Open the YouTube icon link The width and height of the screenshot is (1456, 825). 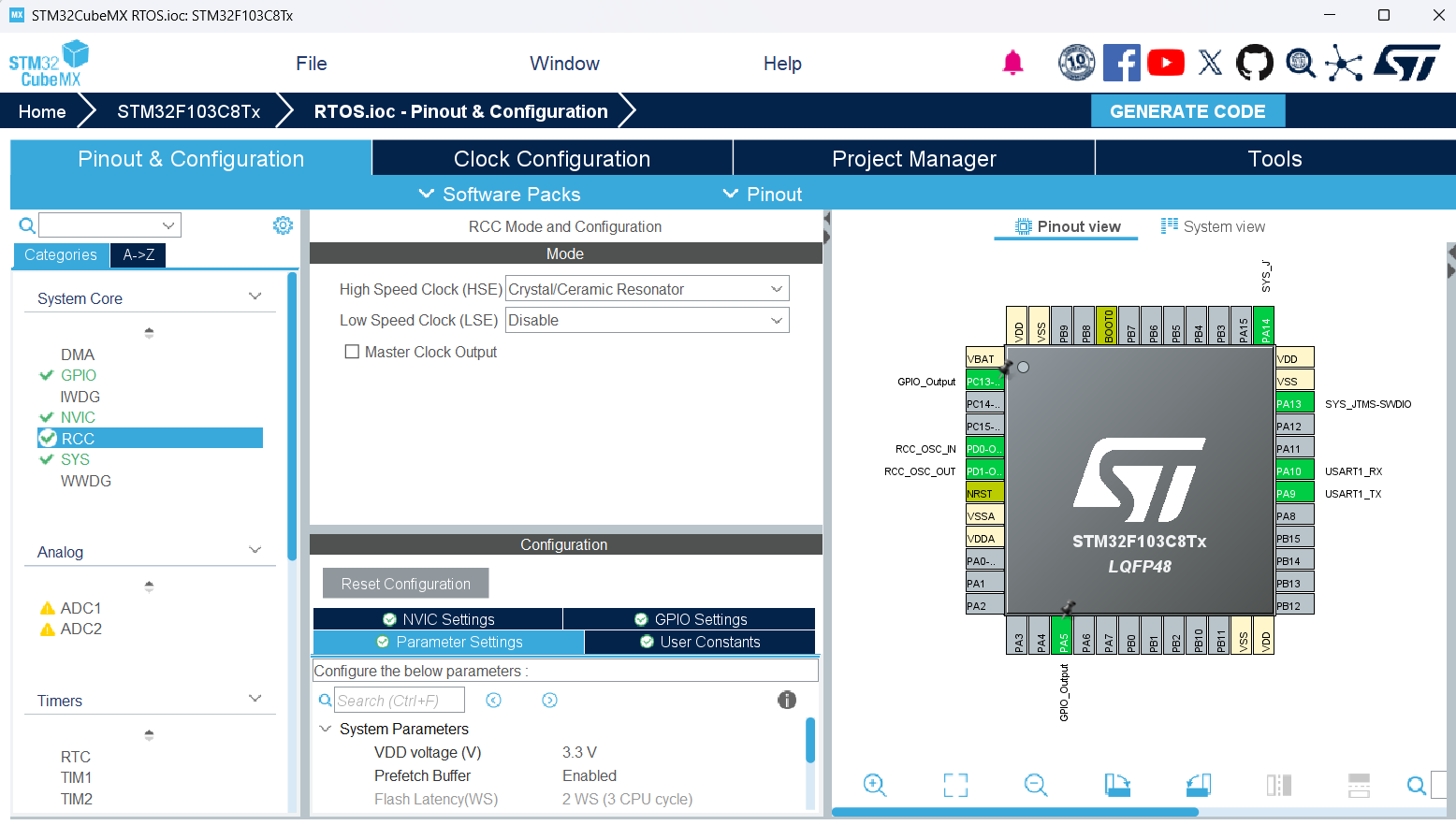tap(1166, 63)
